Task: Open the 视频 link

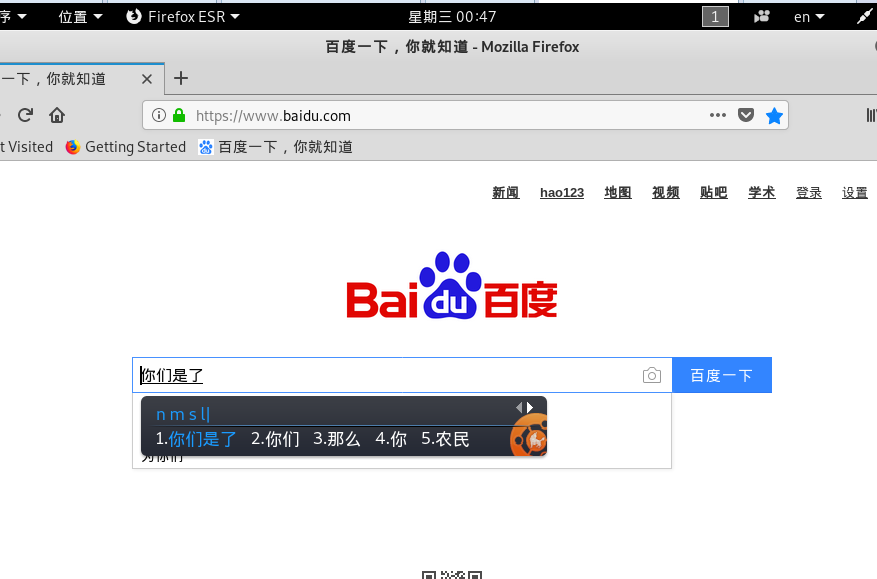Action: pyautogui.click(x=666, y=193)
